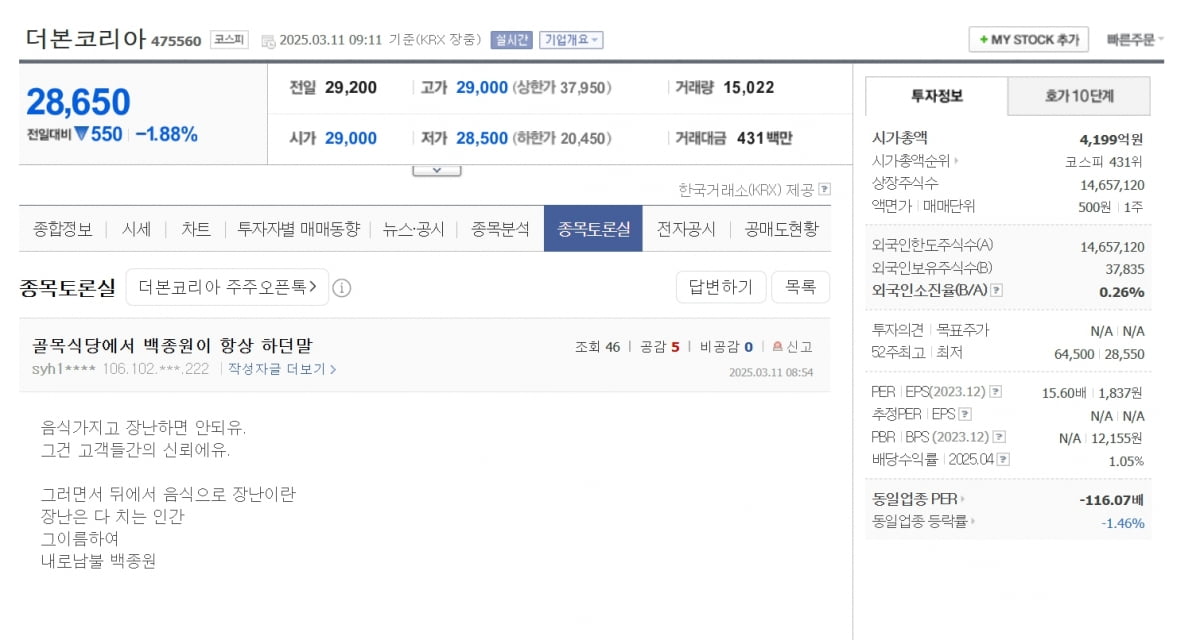This screenshot has width=1200, height=640.
Task: Click author ID syh1****
Action: click(64, 369)
